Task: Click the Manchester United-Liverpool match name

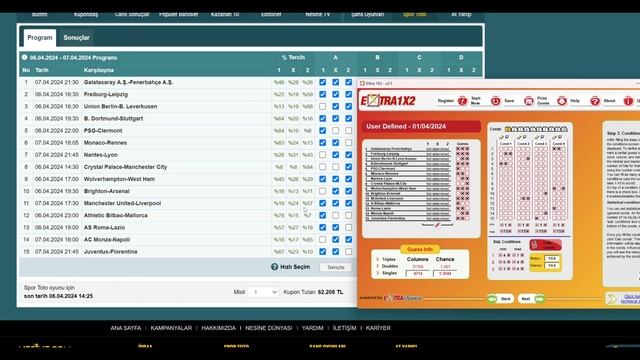Action: 122,203
